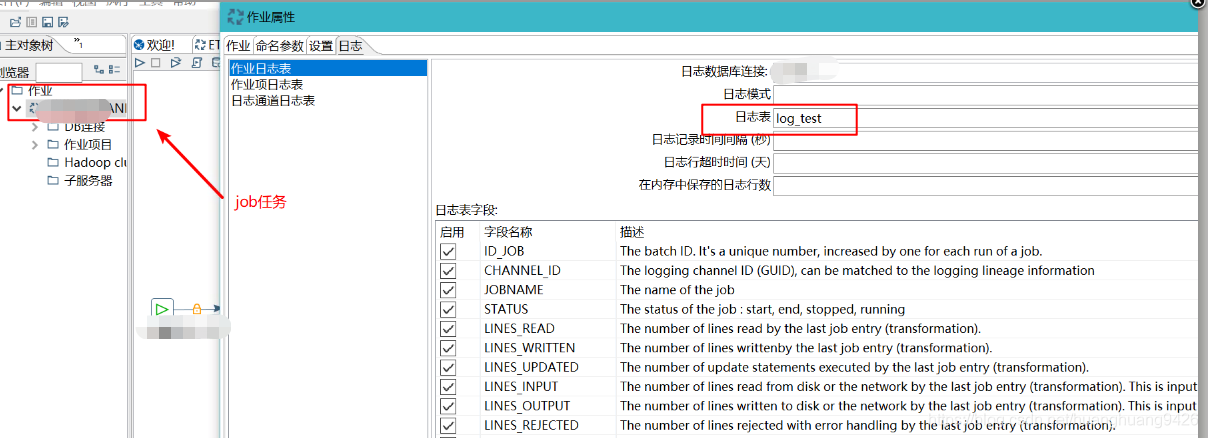Click the 日志行超时时间 (天) input field
Screen dimensions: 1208x438
point(985,162)
